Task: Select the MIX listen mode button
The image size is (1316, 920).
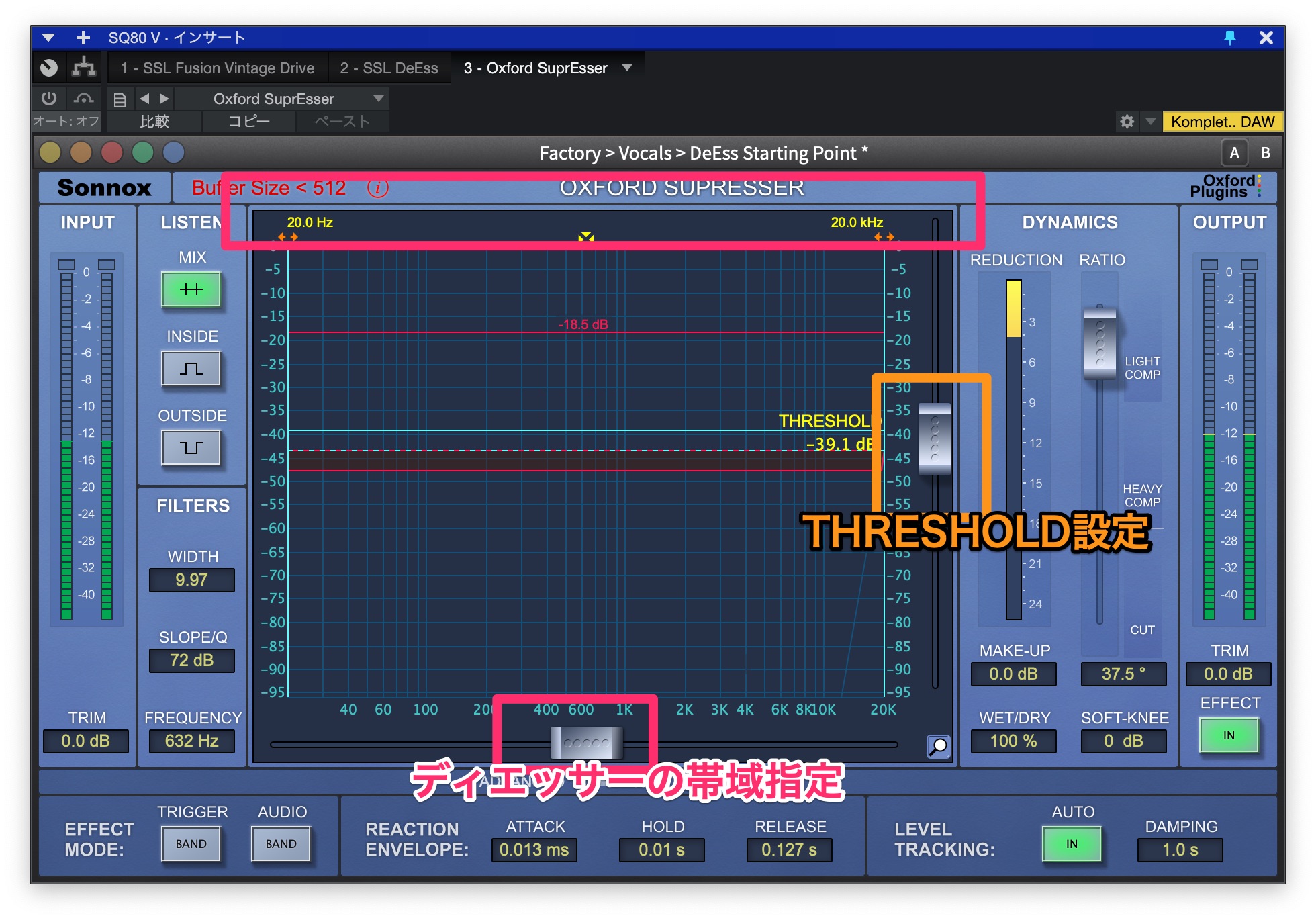Action: click(191, 289)
